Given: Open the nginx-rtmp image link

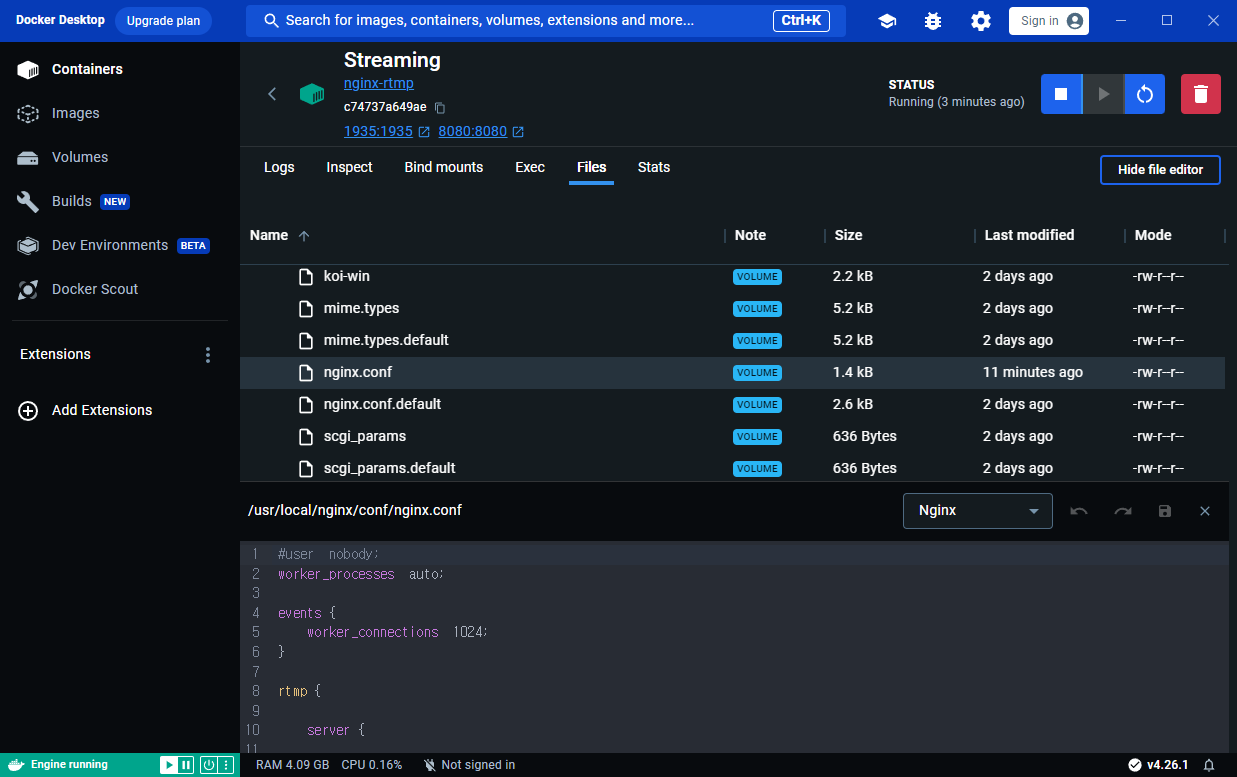Looking at the screenshot, I should tap(378, 84).
